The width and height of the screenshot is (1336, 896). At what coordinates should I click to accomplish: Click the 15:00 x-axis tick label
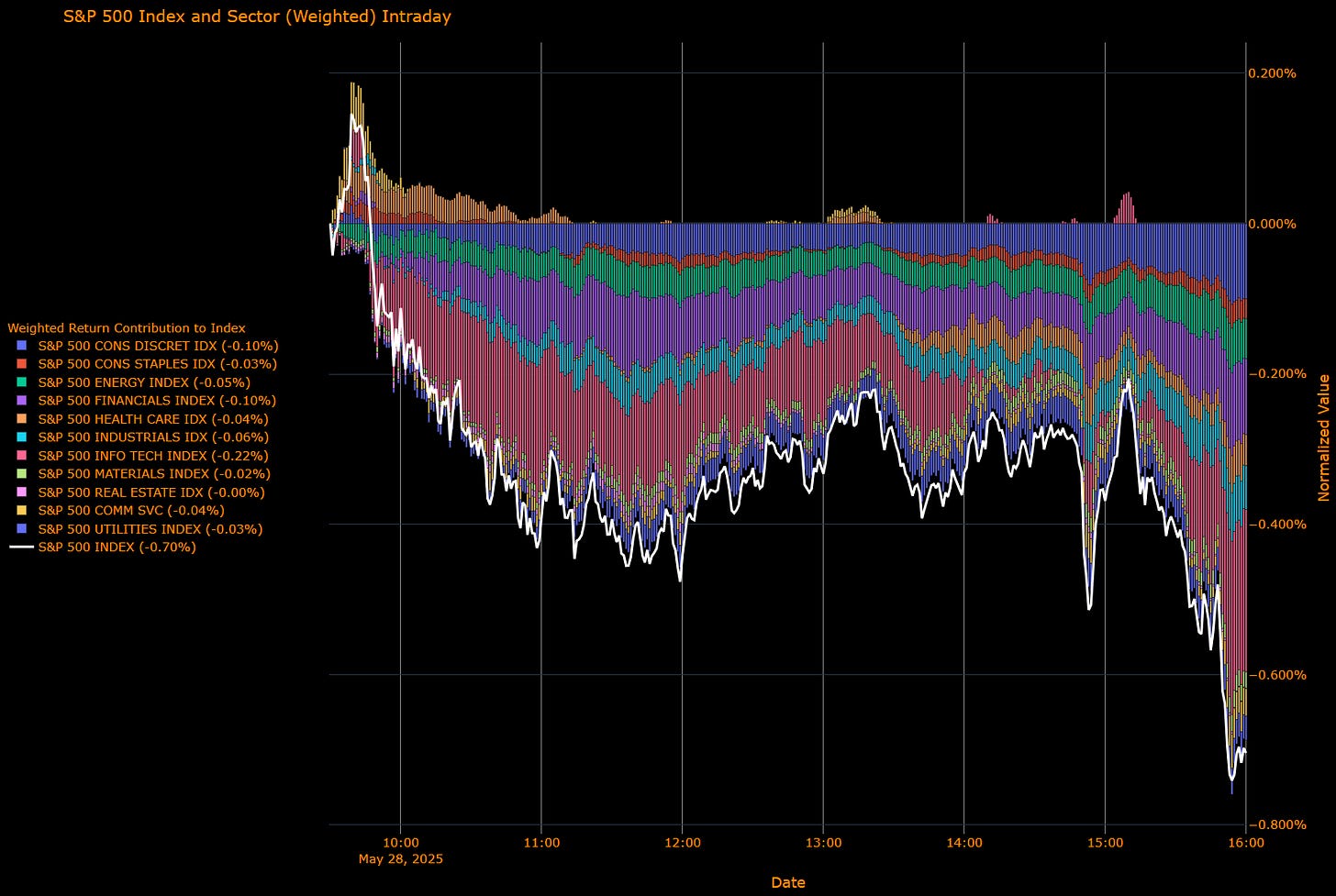1105,842
